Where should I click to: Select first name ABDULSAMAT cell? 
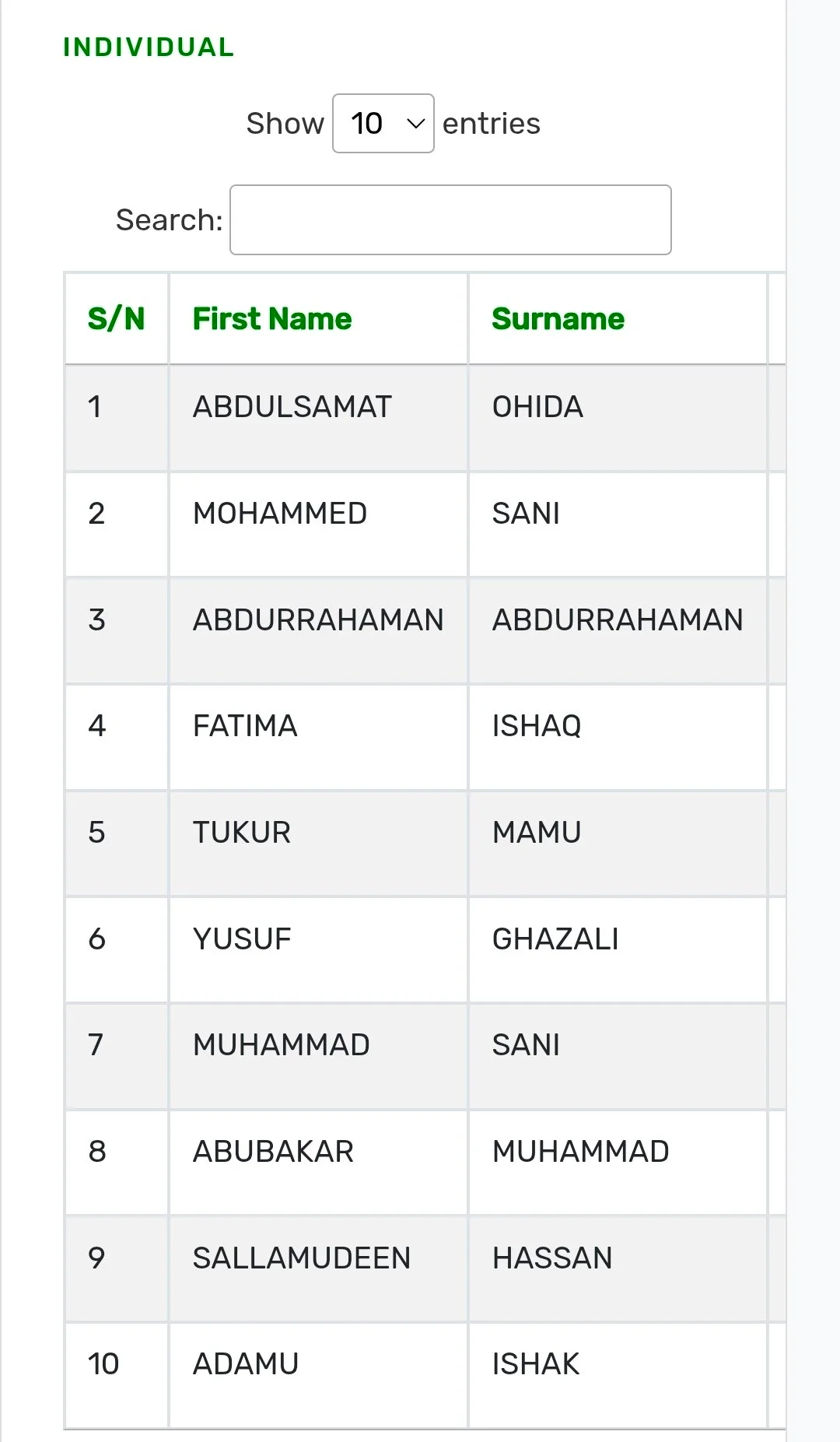pos(292,407)
